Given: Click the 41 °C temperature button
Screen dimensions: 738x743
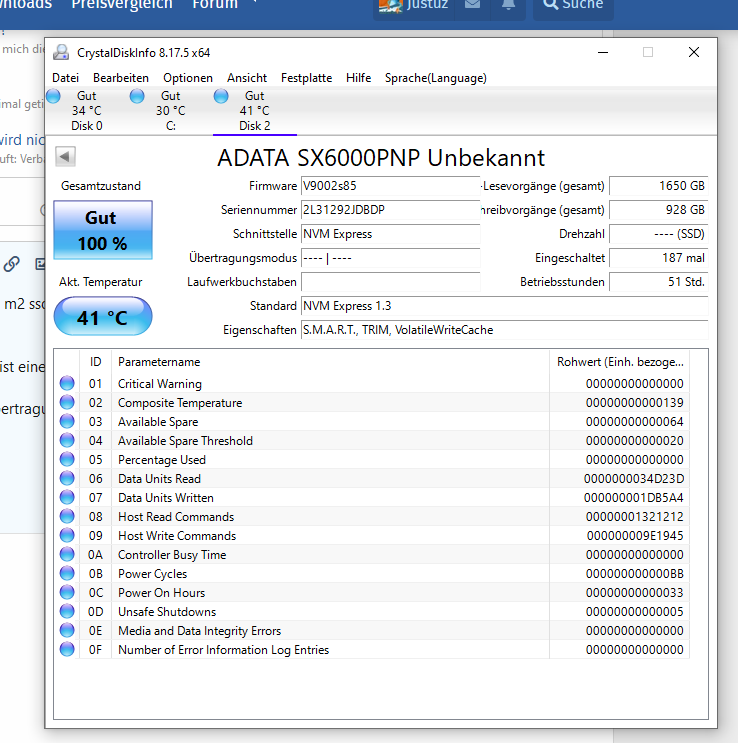Looking at the screenshot, I should pyautogui.click(x=103, y=317).
